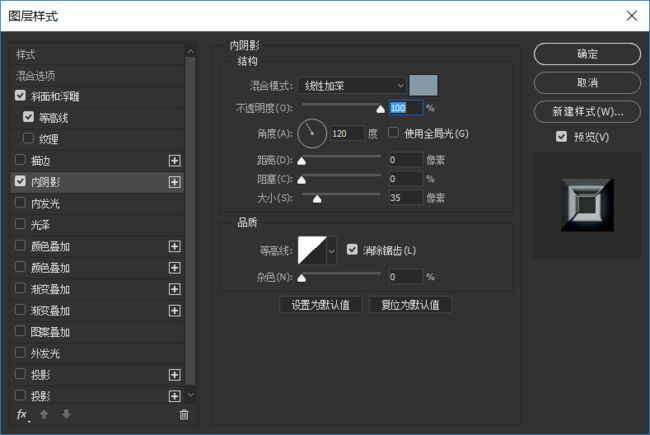
Task: Click the 杂色(N) slider handle
Action: pyautogui.click(x=302, y=278)
